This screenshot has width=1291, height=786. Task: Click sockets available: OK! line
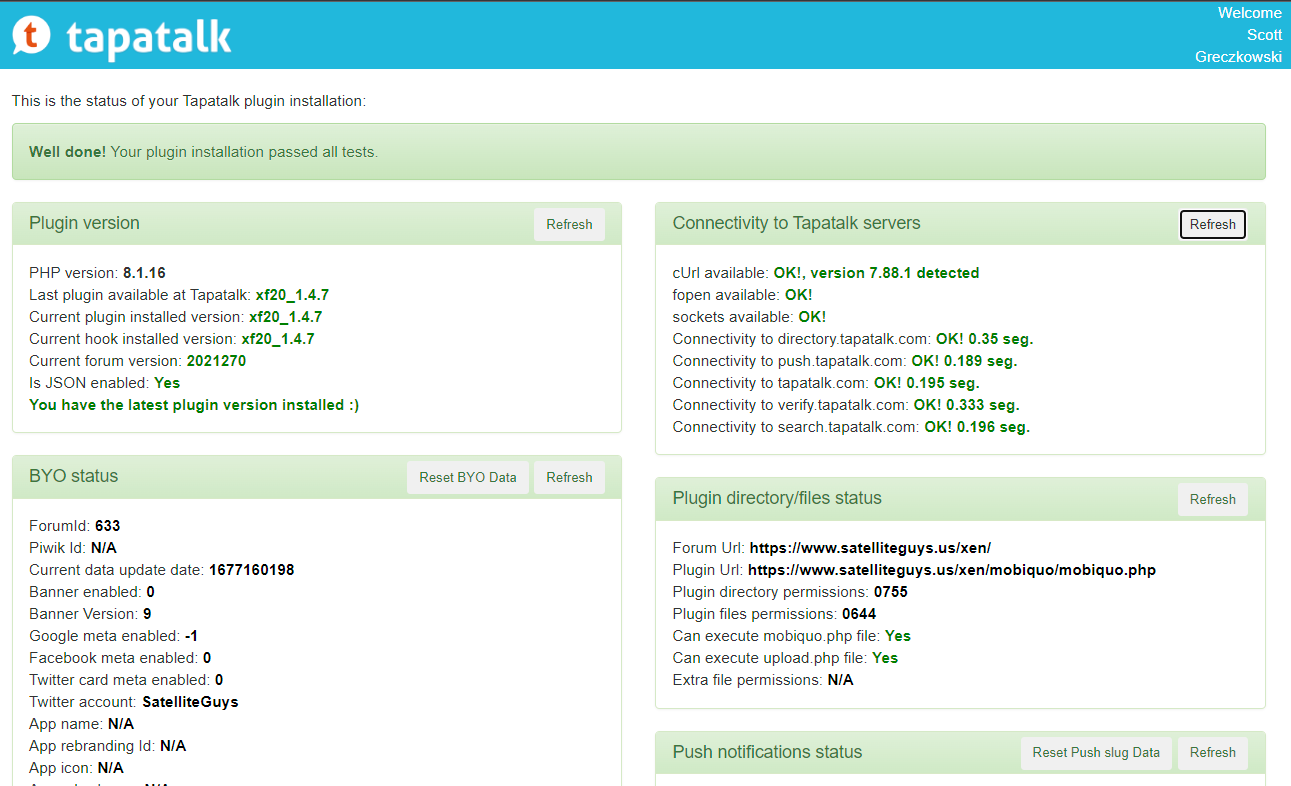[x=750, y=317]
